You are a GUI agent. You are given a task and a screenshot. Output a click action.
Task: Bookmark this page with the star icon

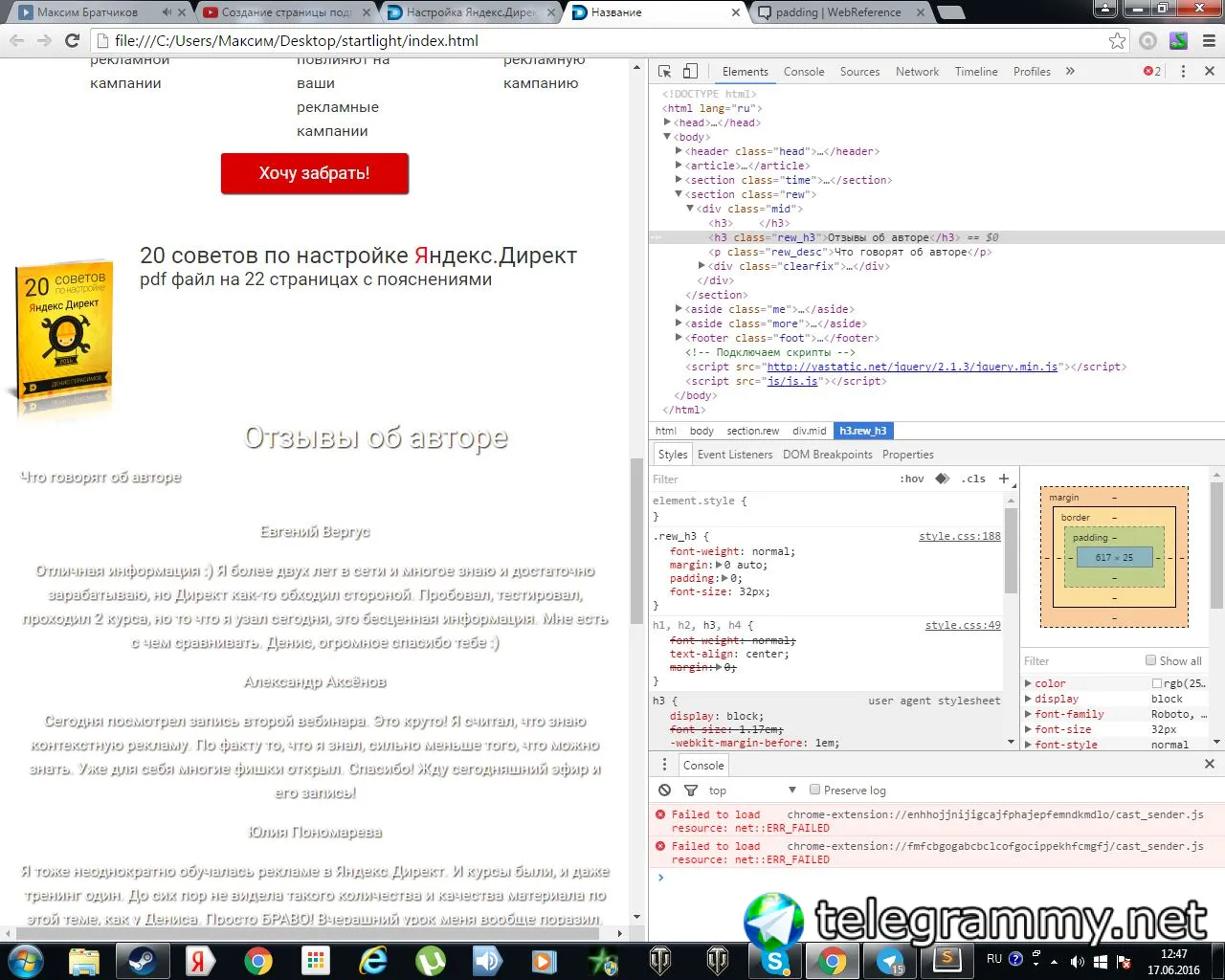[x=1117, y=40]
